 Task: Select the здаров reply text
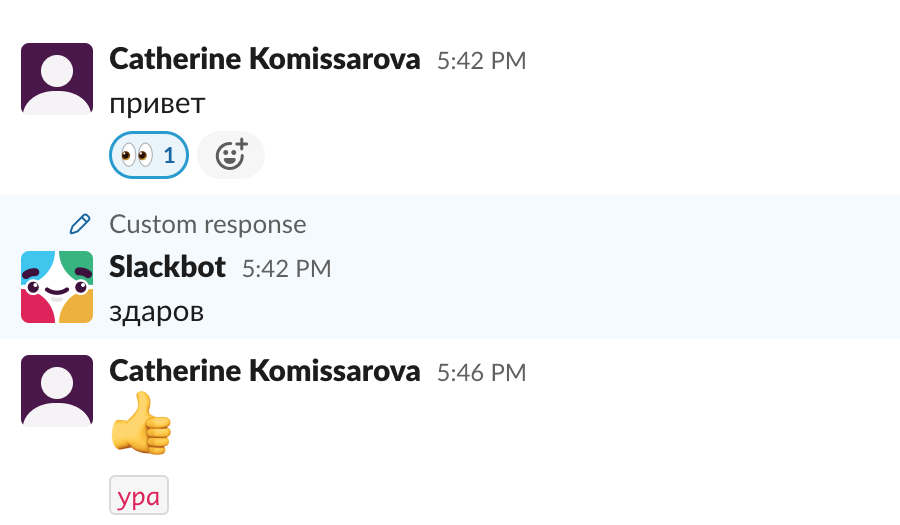point(156,311)
